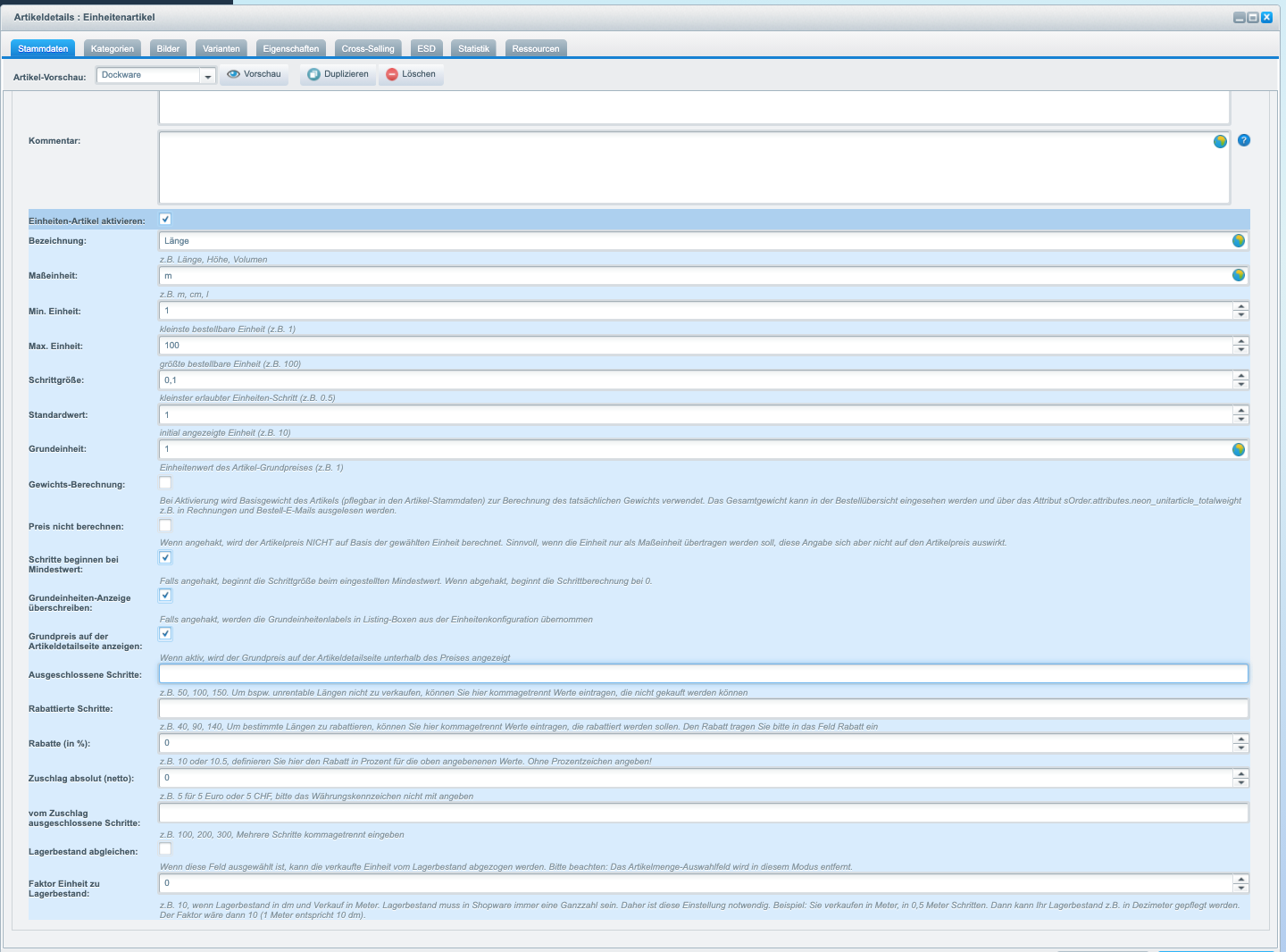Click the Vorschau preview button

tap(255, 74)
